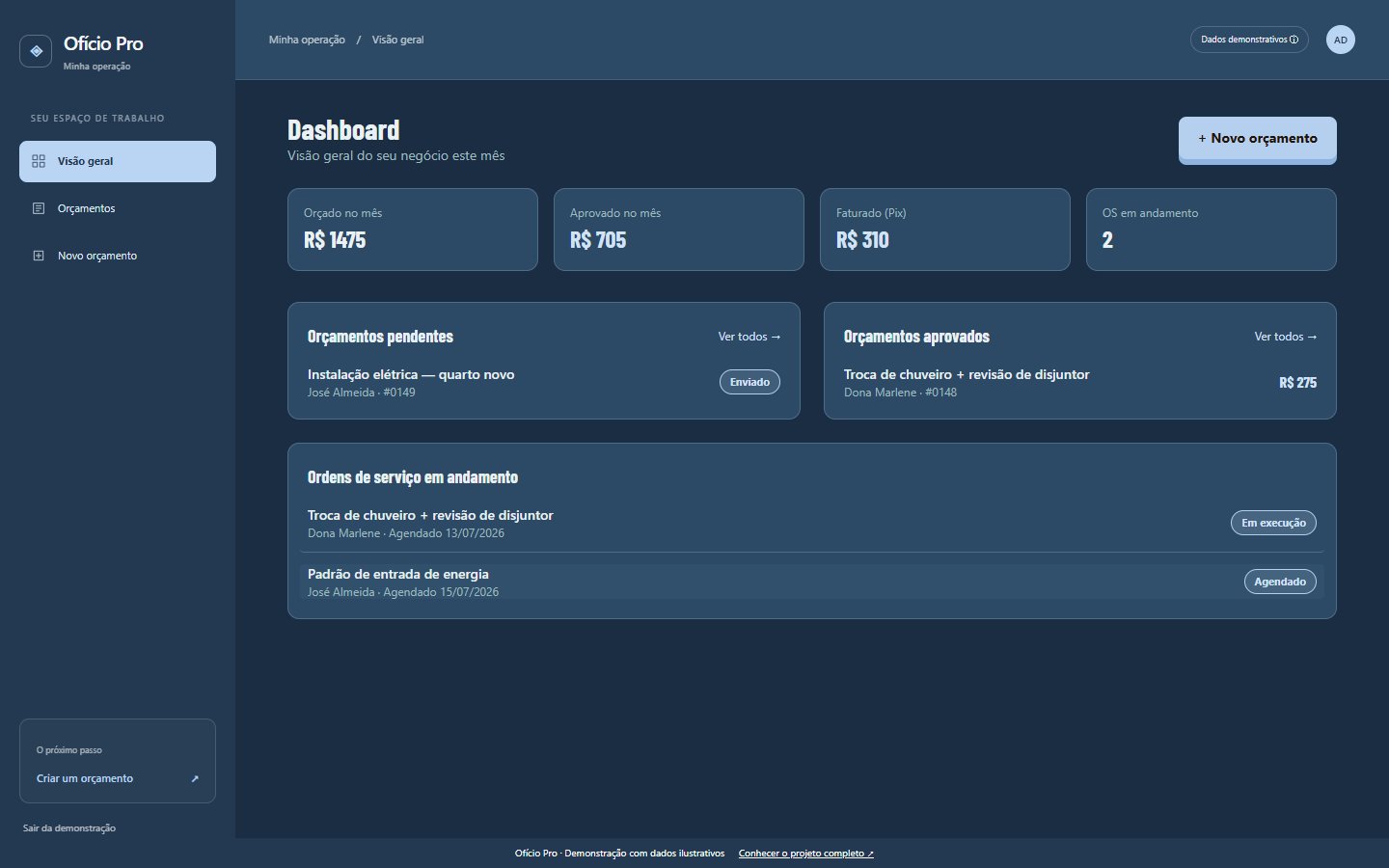Image resolution: width=1389 pixels, height=868 pixels.
Task: Click the Dashboard heading
Action: [x=343, y=130]
